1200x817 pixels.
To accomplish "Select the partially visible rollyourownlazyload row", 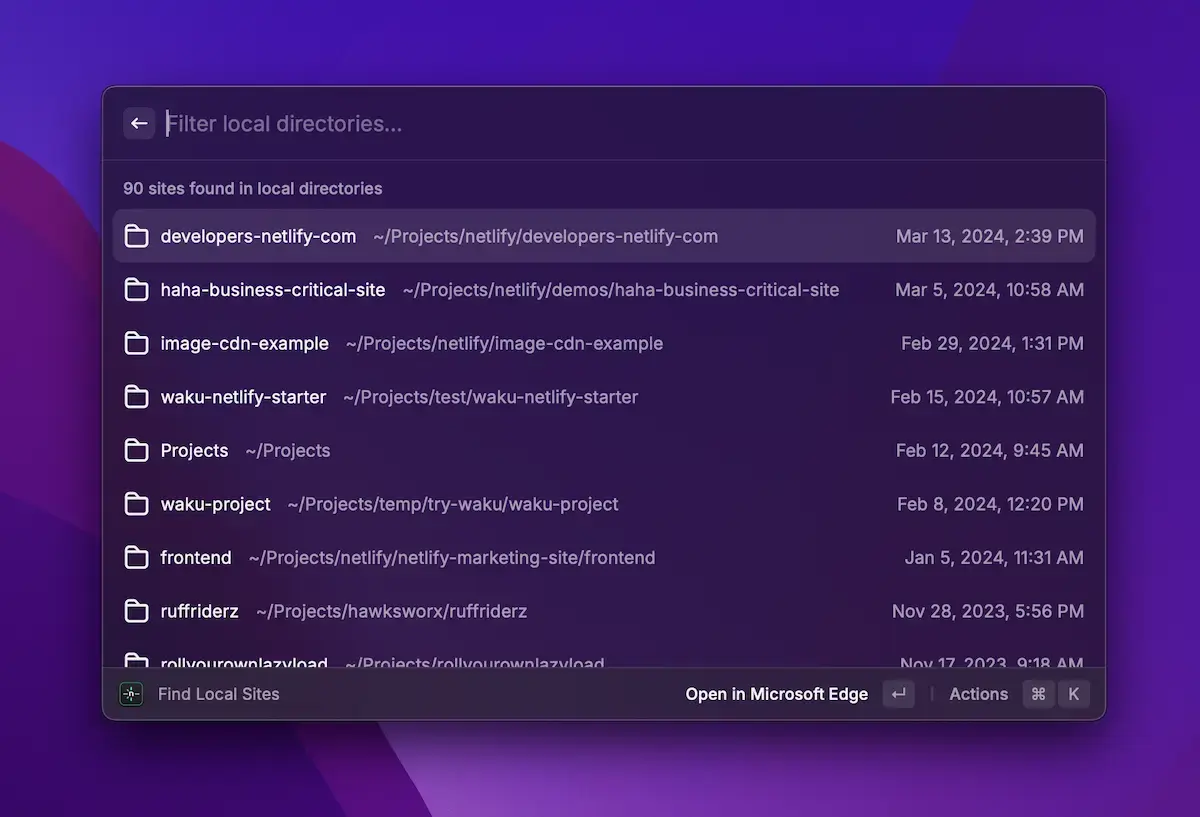I will tap(600, 660).
